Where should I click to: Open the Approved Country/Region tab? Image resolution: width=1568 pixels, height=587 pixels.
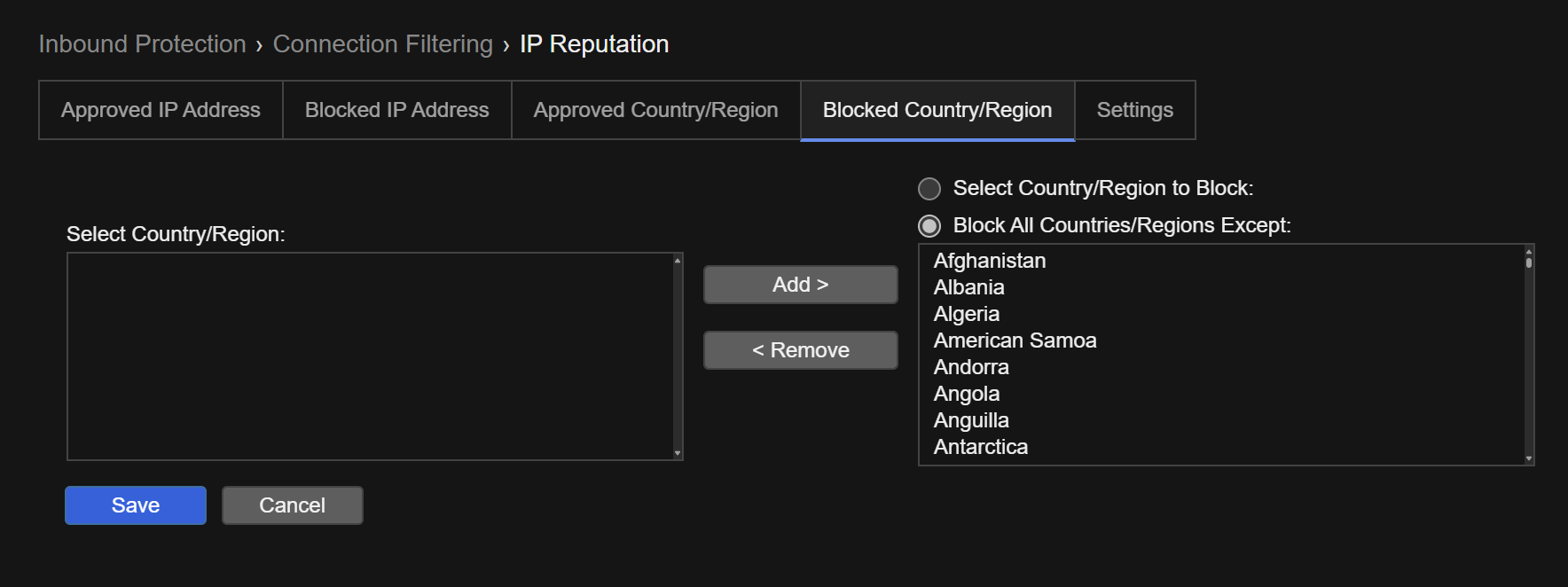click(655, 110)
